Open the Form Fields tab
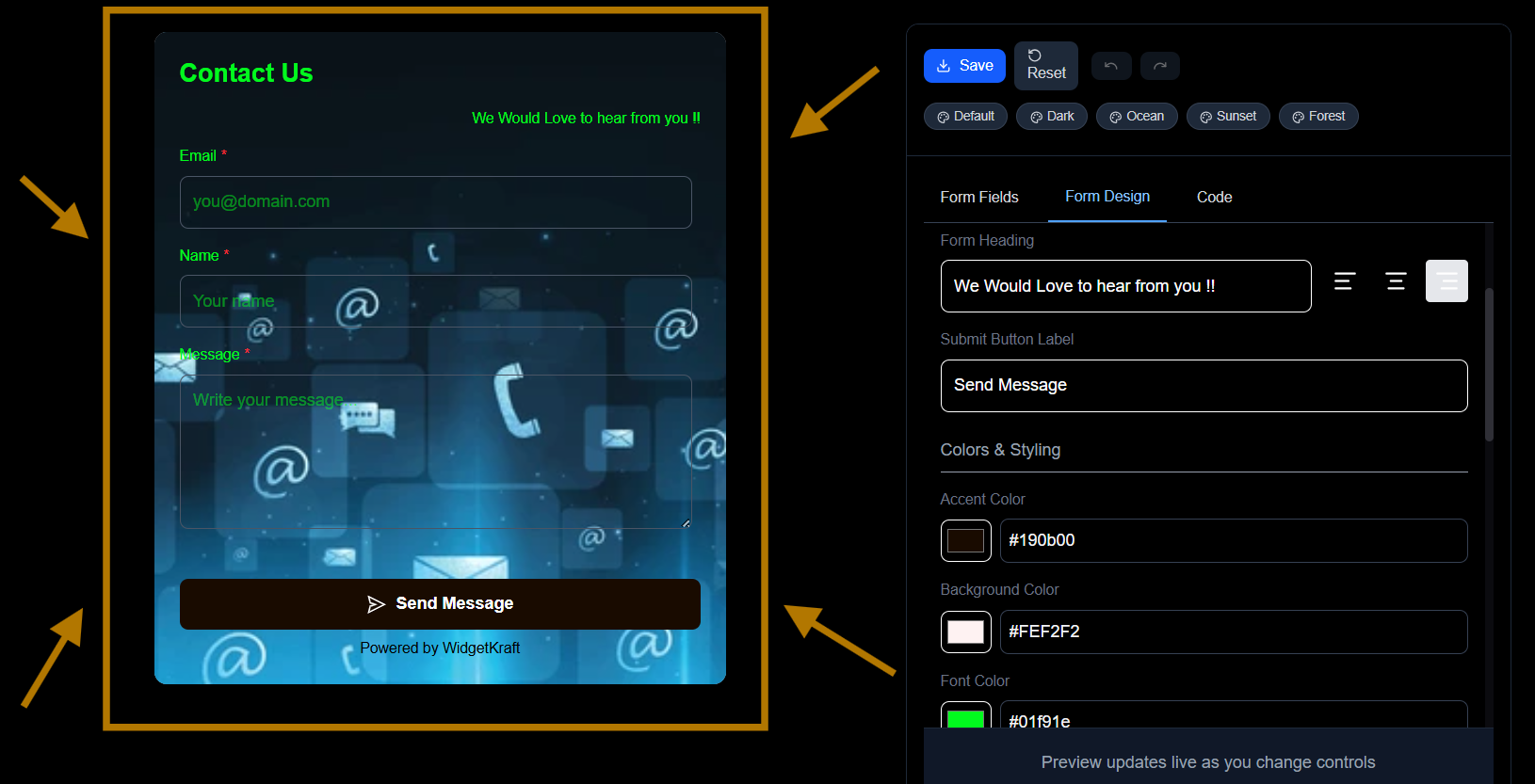Screen dimensions: 1535x784 coord(979,197)
